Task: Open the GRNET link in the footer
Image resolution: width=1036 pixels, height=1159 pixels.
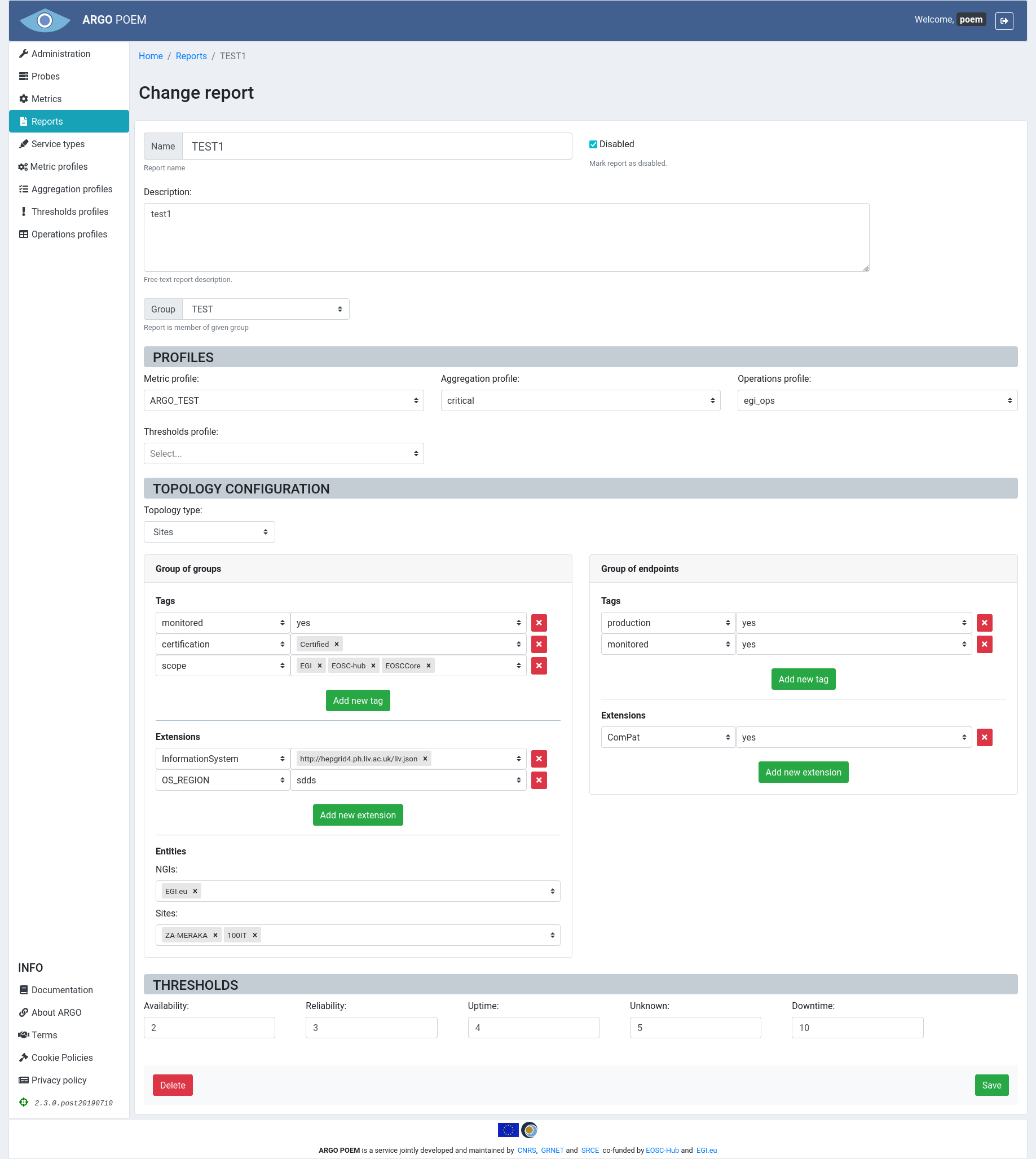Action: (552, 1151)
